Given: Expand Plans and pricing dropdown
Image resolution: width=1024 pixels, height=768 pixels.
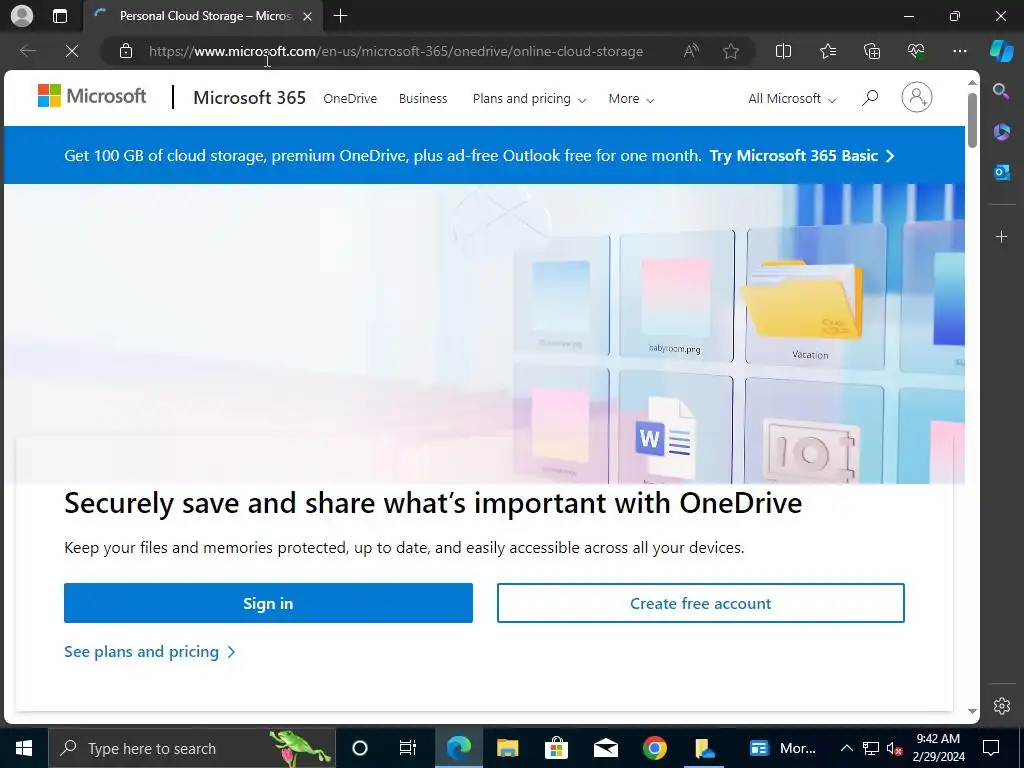Looking at the screenshot, I should click(529, 99).
